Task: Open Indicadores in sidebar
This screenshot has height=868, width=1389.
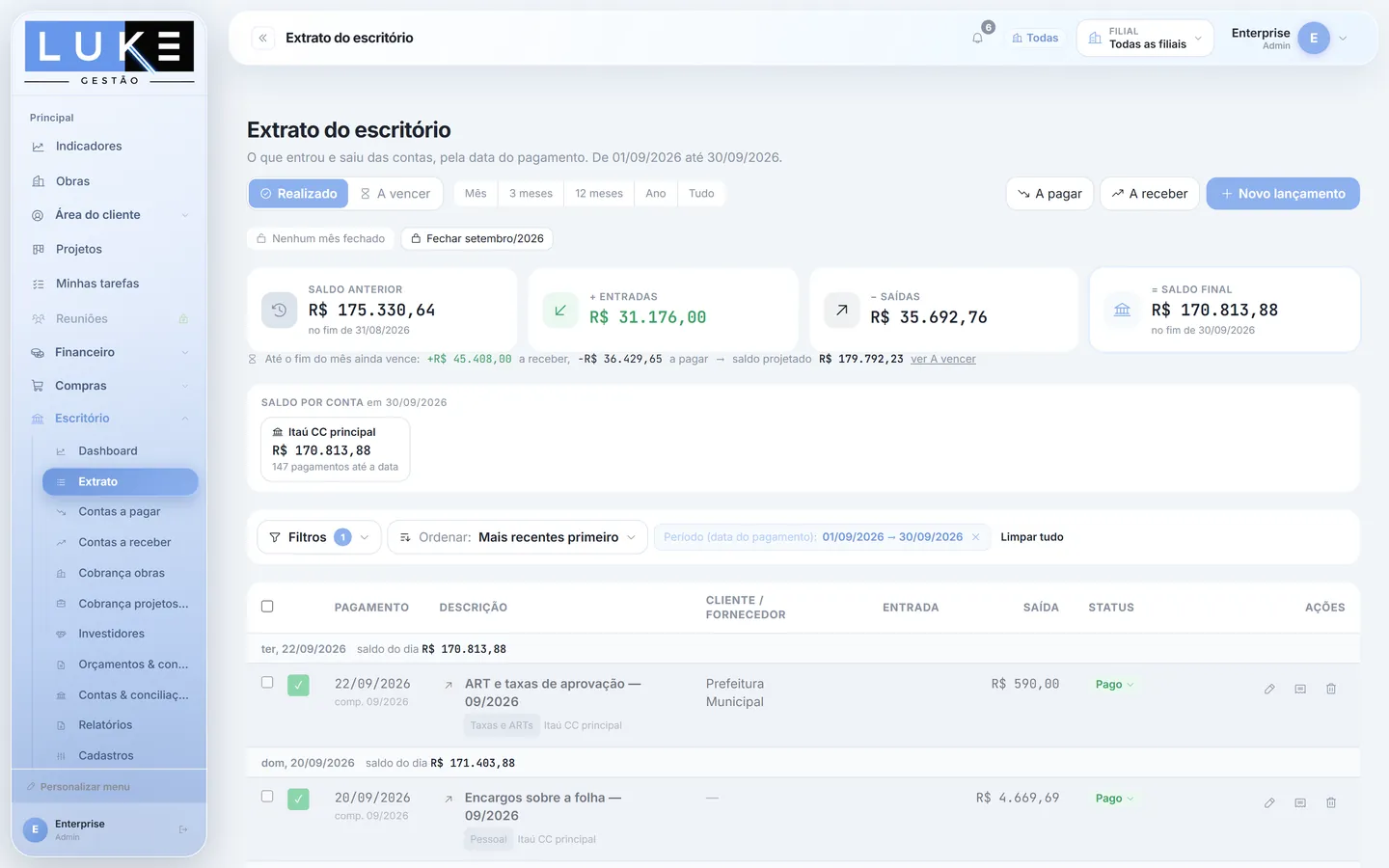Action: point(109,147)
